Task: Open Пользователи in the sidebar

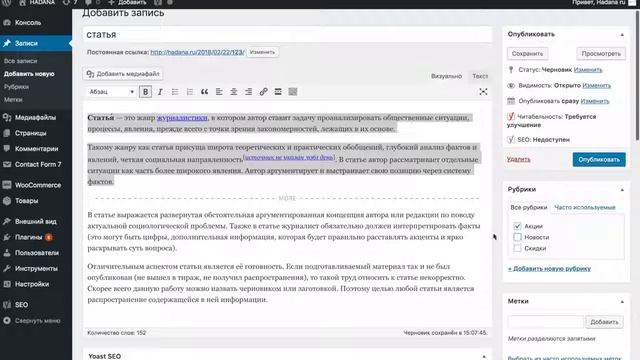Action: [36, 253]
